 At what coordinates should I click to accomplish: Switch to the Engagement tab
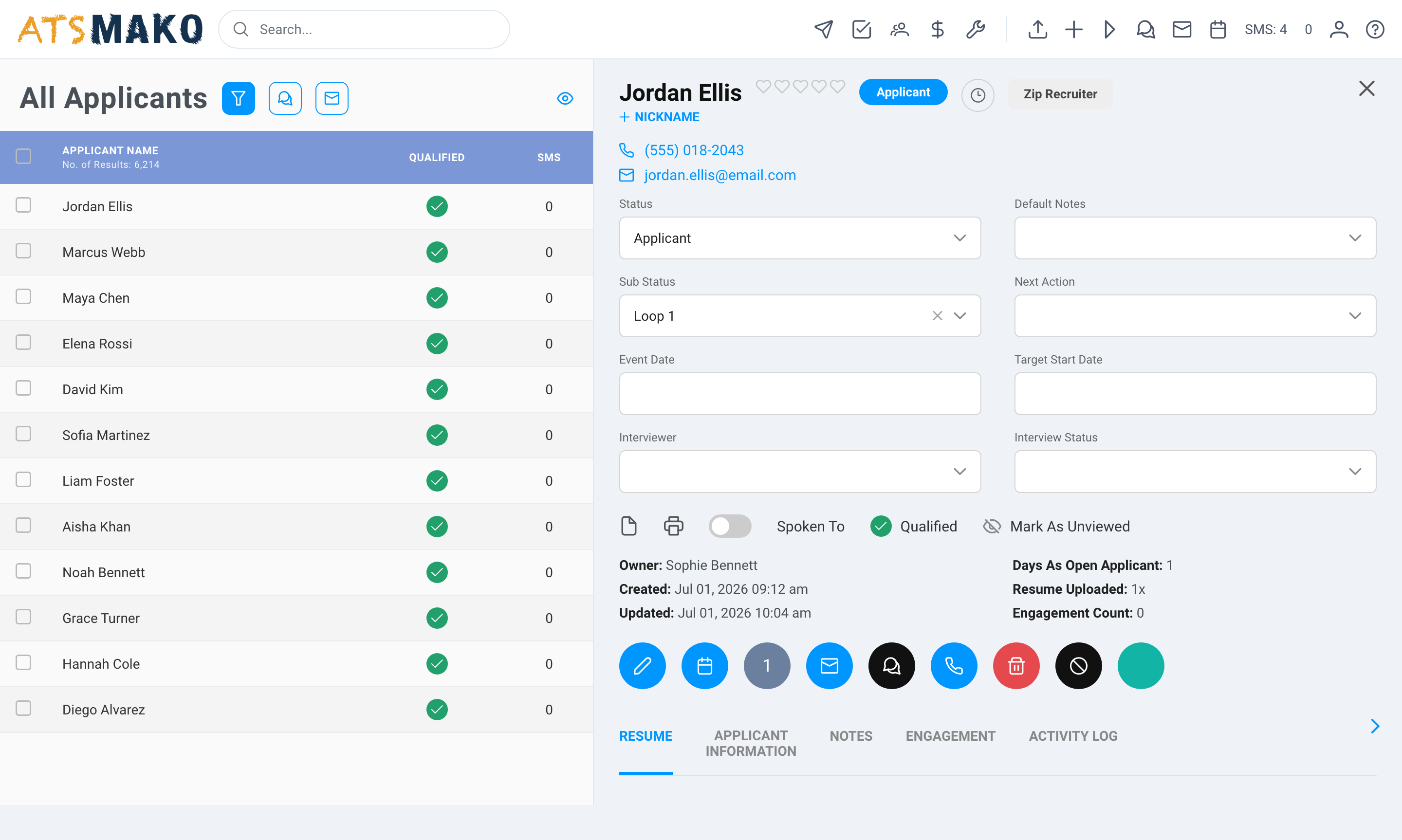(x=950, y=736)
